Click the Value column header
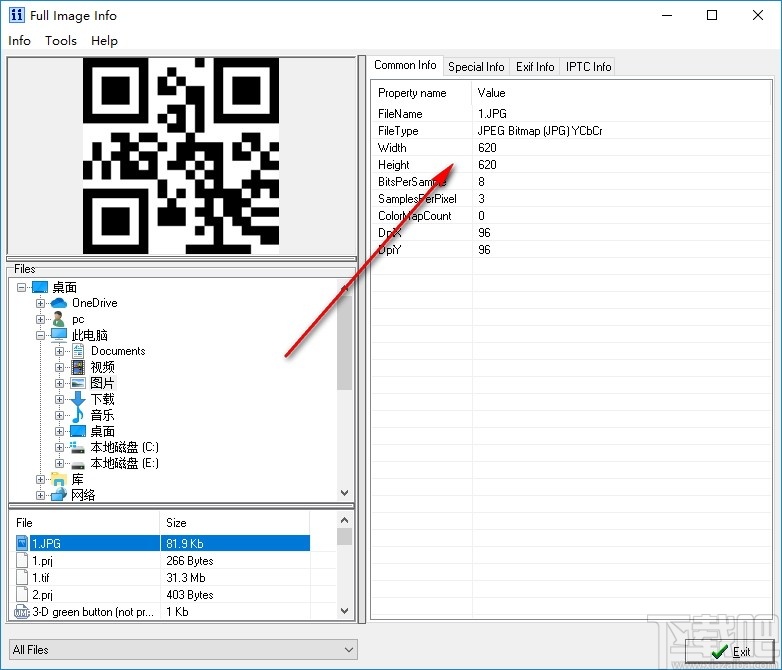Viewport: 782px width, 670px height. pyautogui.click(x=621, y=93)
